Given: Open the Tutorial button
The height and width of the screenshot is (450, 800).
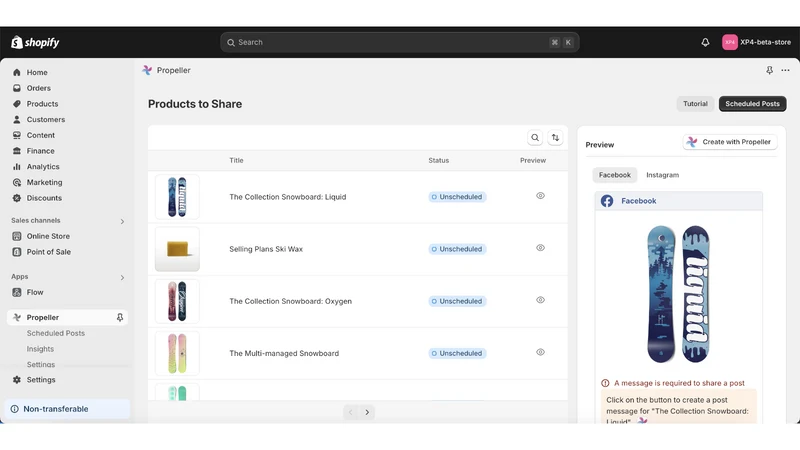Looking at the screenshot, I should tap(695, 104).
